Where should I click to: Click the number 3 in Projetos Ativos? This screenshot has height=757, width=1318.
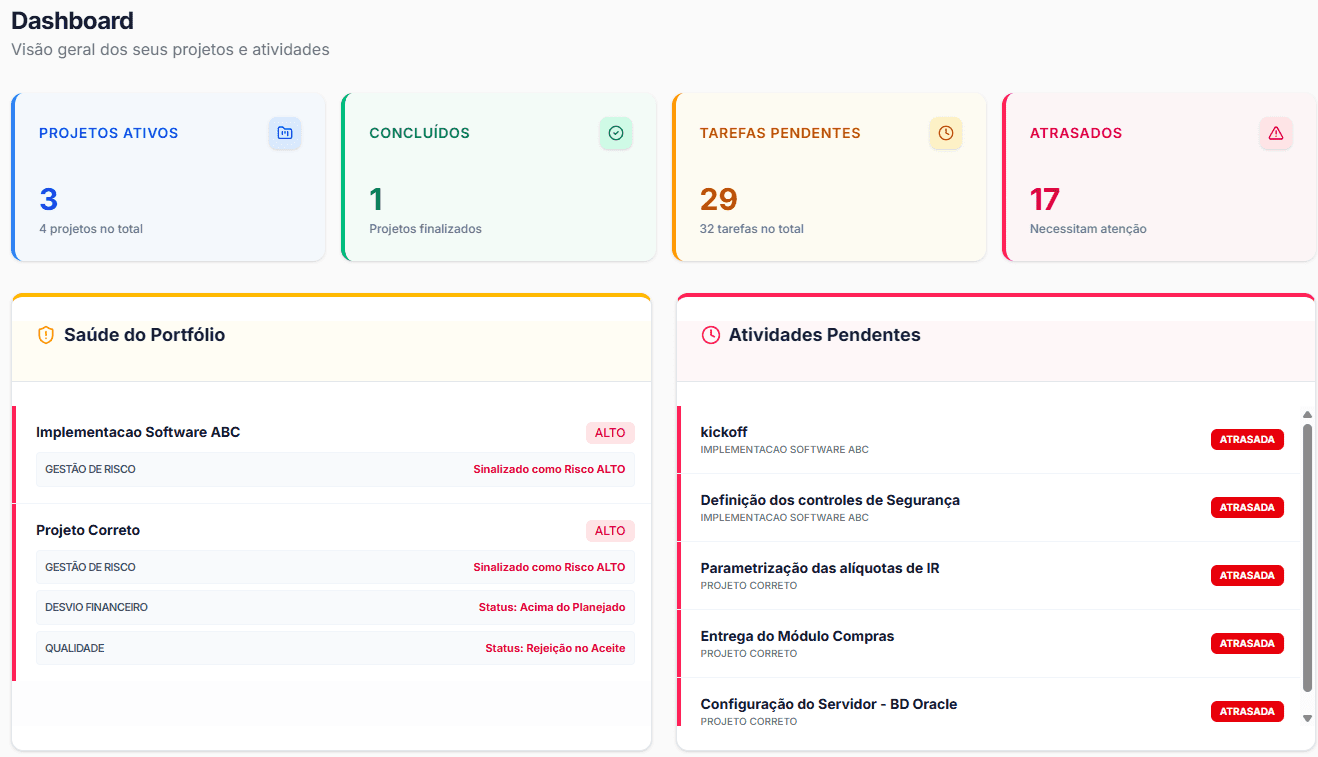[49, 199]
